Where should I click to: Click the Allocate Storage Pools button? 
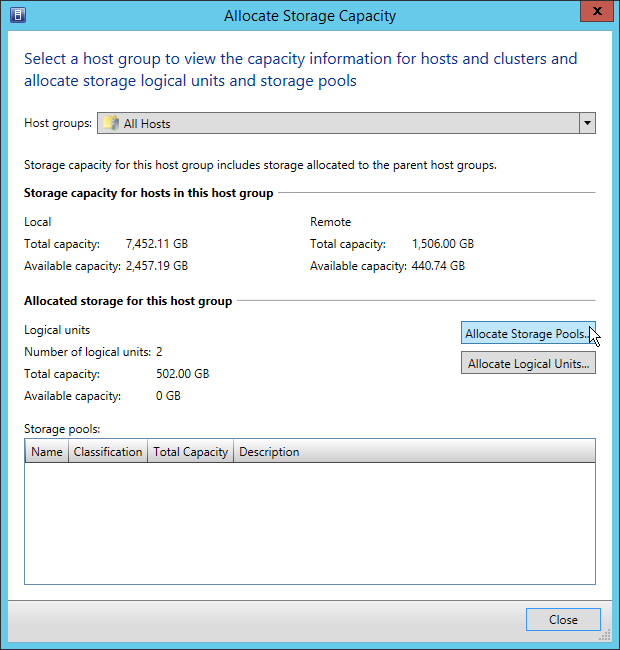coord(527,334)
